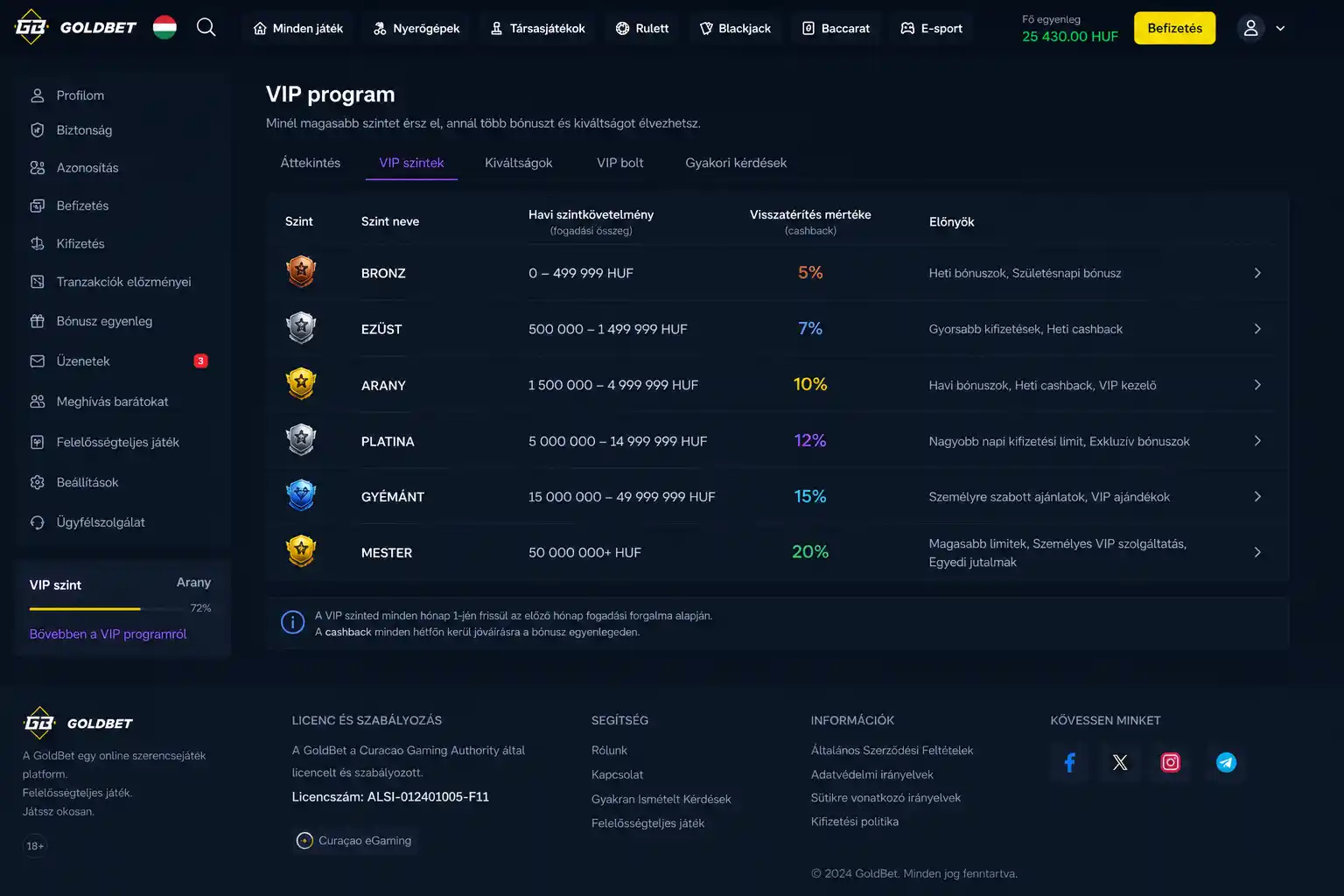Click the user account avatar icon
Image resolution: width=1344 pixels, height=896 pixels.
click(1250, 28)
